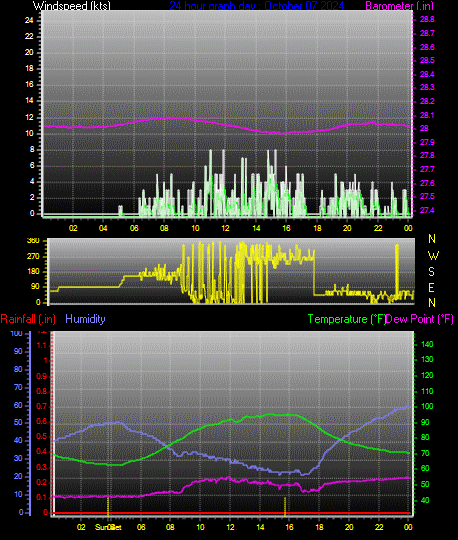Viewport: 458px width, 540px height.
Task: Click the W compass direction label
Action: point(433,256)
